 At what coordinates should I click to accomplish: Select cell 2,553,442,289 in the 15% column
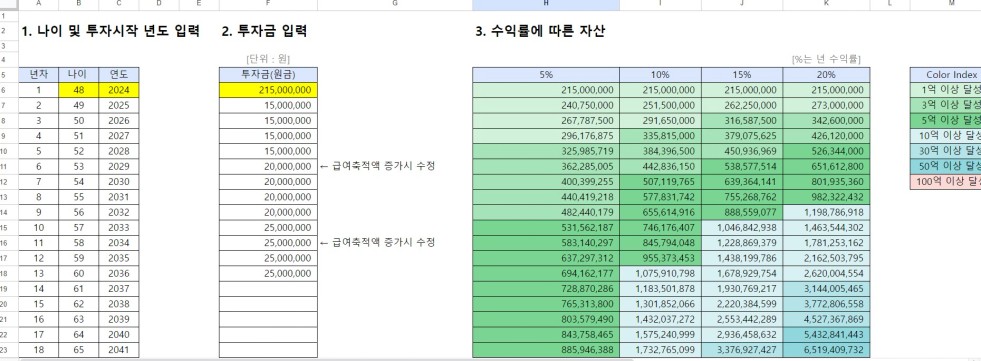coord(742,320)
